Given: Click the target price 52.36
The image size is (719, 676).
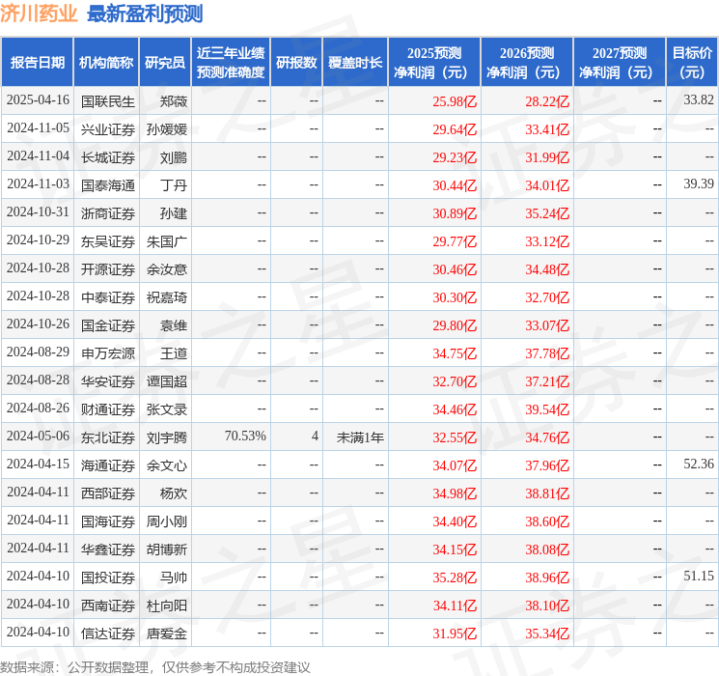Looking at the screenshot, I should (x=698, y=464).
